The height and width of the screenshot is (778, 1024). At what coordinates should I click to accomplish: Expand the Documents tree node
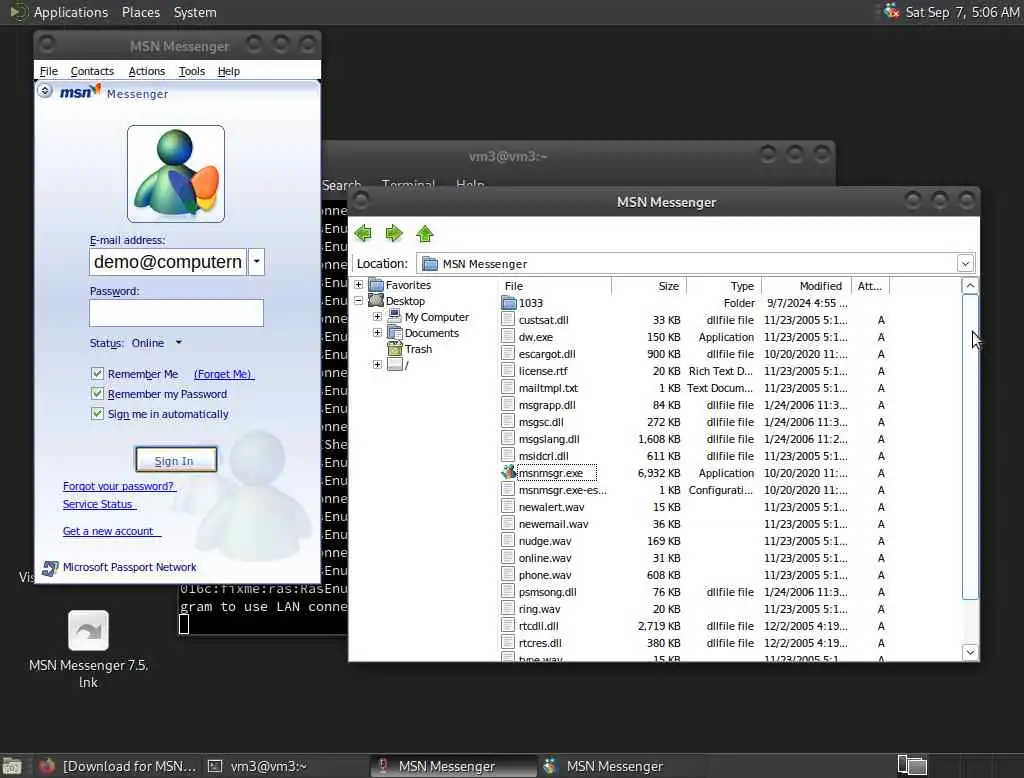click(x=377, y=332)
